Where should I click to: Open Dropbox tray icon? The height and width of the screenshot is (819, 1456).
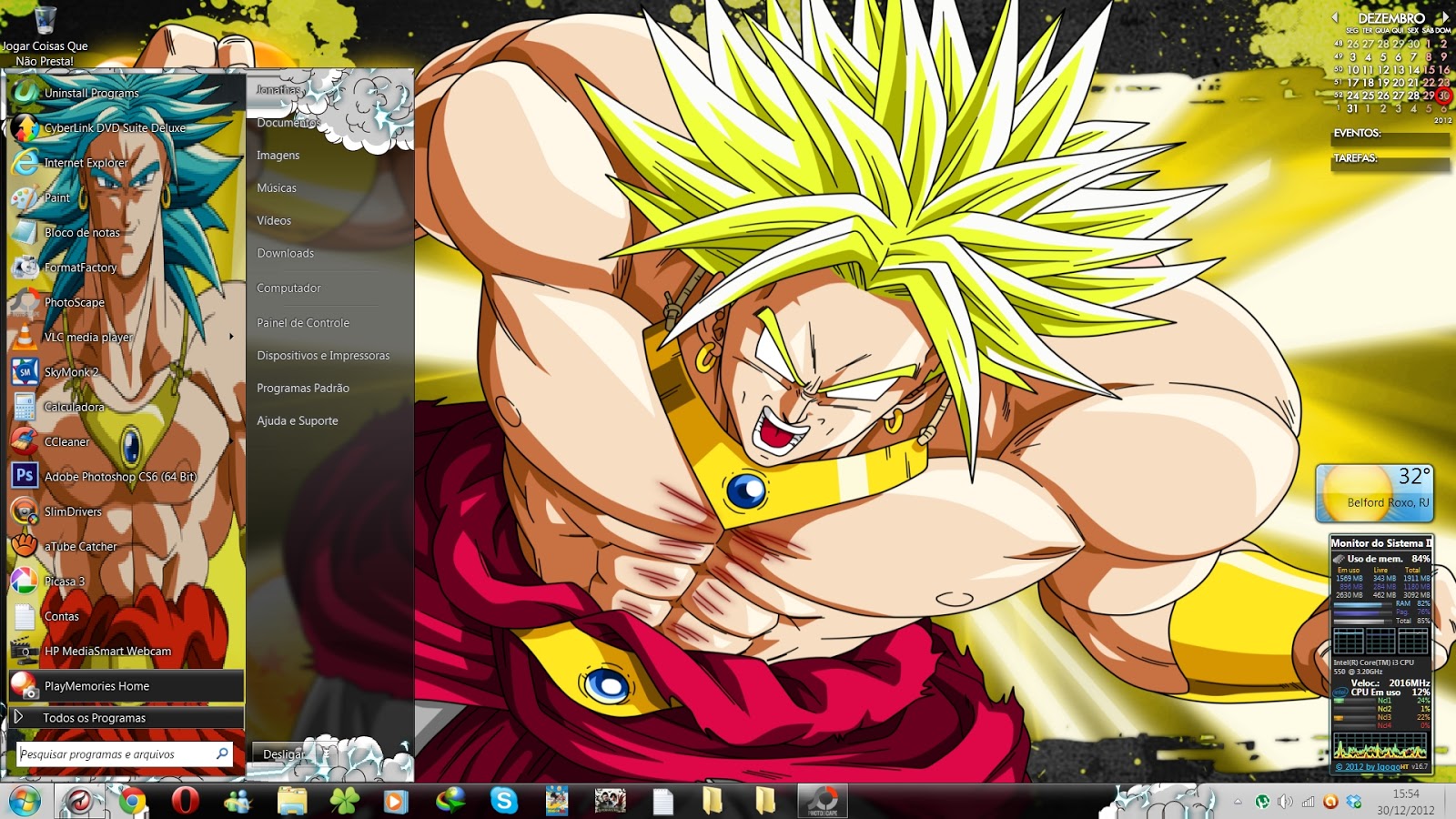[1354, 802]
